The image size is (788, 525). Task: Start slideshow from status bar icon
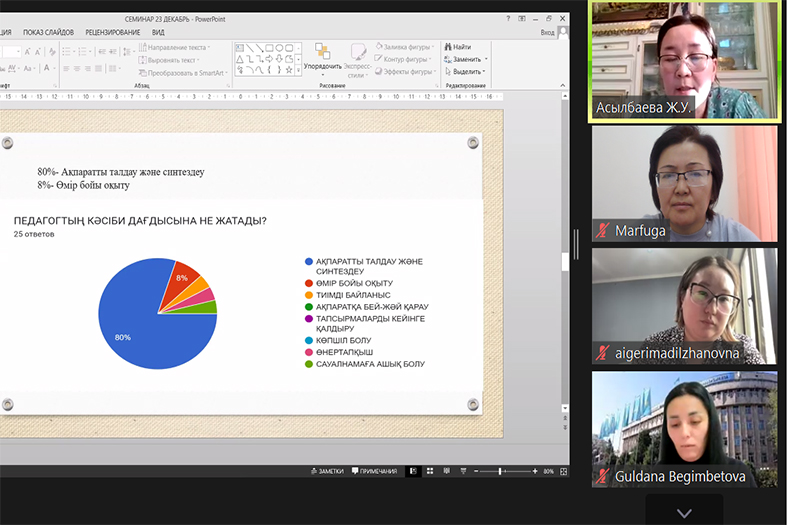click(x=464, y=471)
